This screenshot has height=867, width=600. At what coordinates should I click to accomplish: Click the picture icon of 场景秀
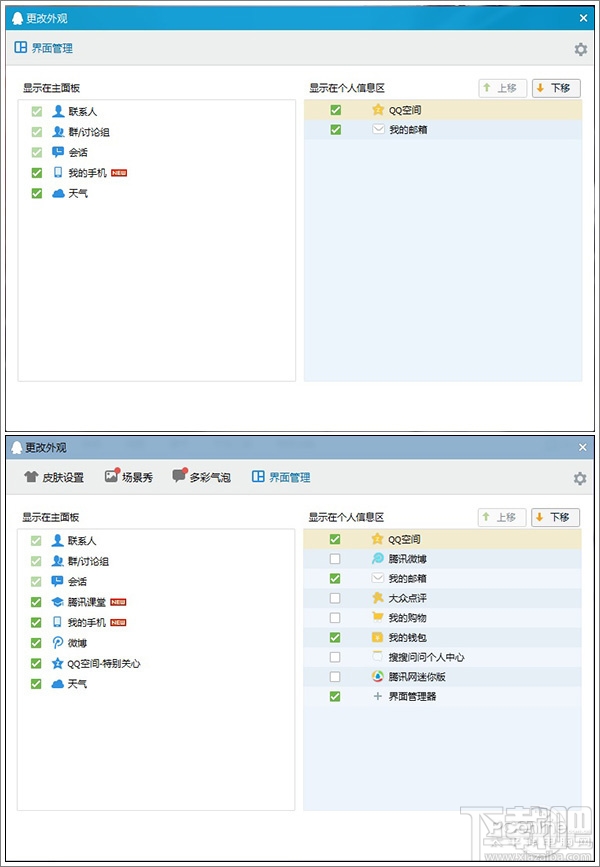coord(112,476)
